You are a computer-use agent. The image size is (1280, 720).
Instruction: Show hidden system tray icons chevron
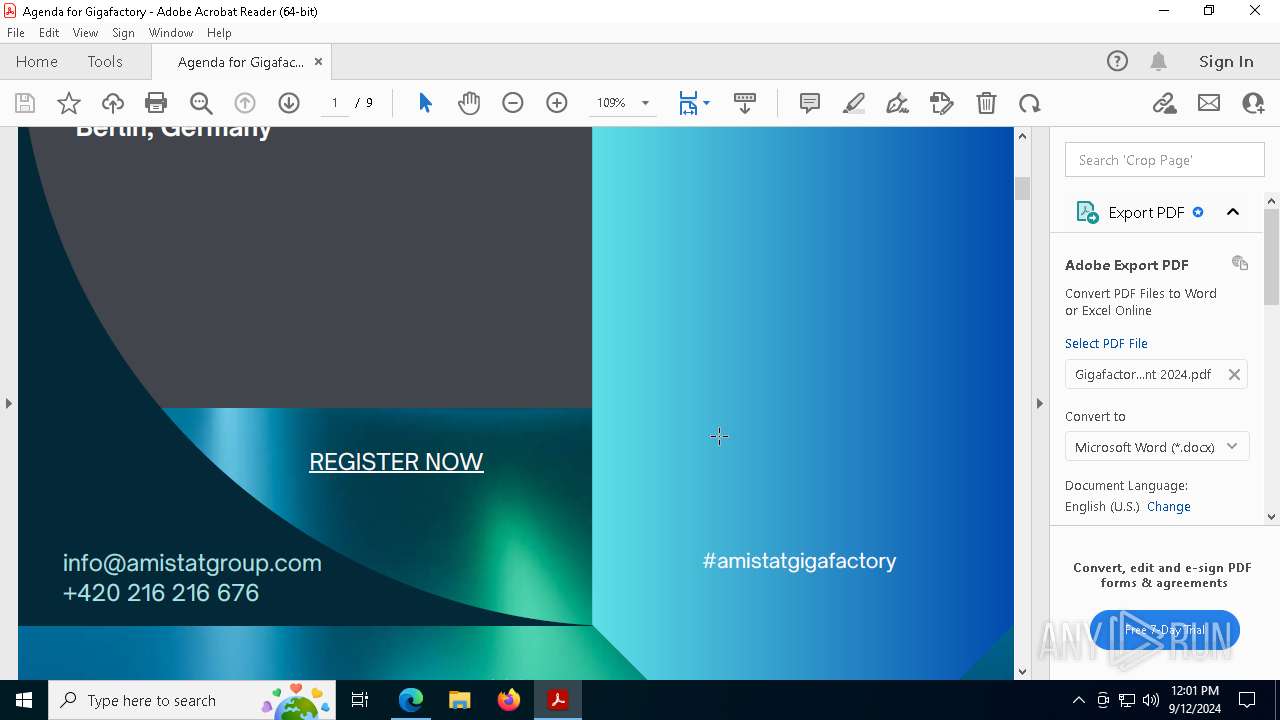tap(1078, 700)
